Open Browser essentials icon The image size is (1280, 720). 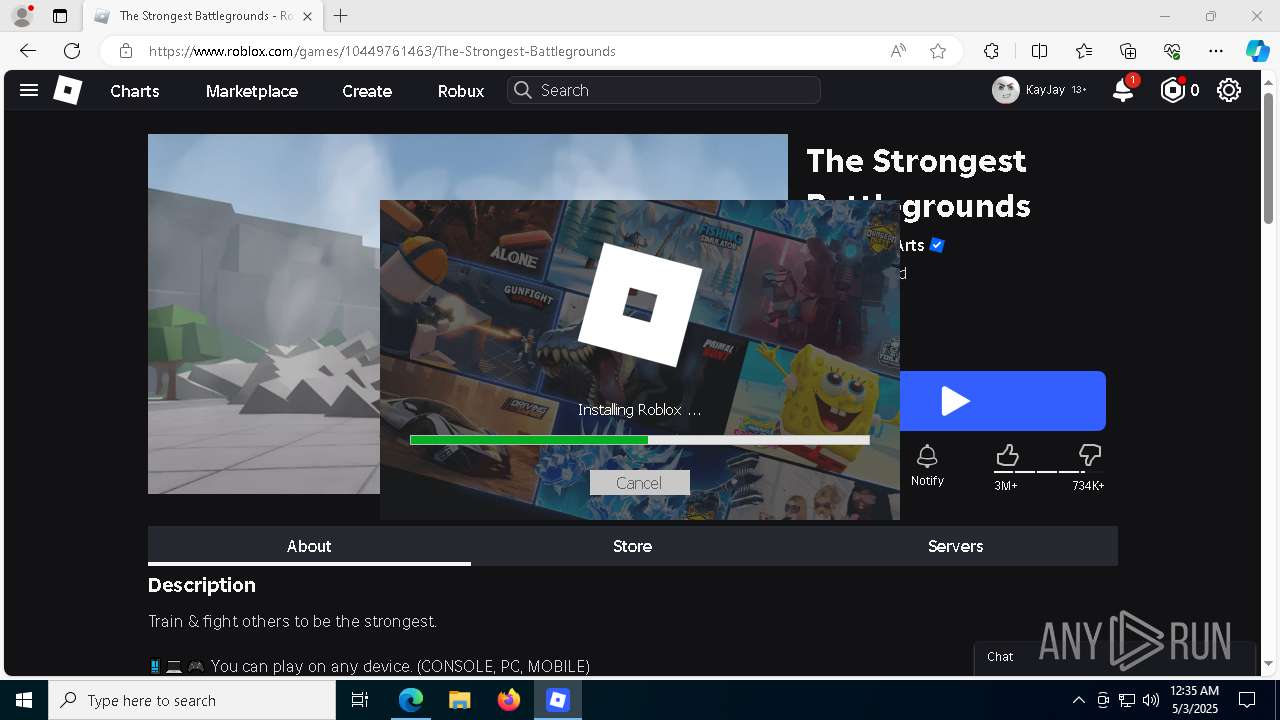click(1172, 51)
